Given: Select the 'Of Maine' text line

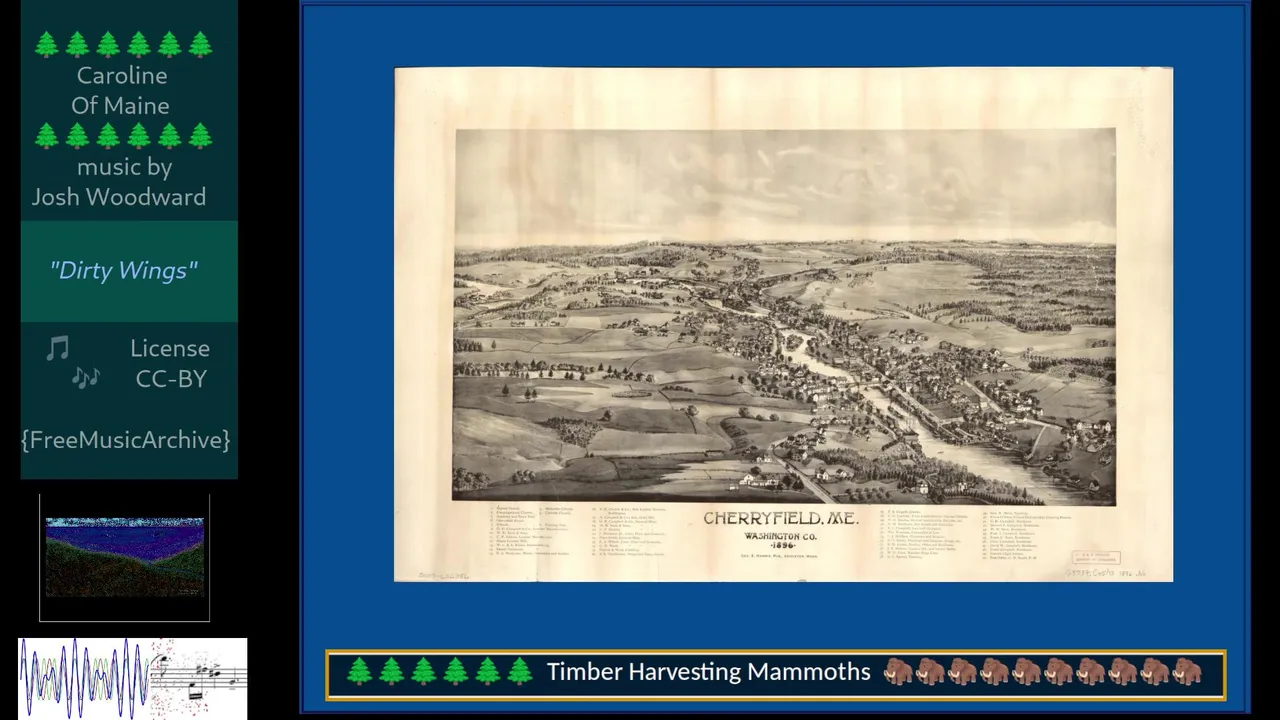Looking at the screenshot, I should click(x=120, y=105).
